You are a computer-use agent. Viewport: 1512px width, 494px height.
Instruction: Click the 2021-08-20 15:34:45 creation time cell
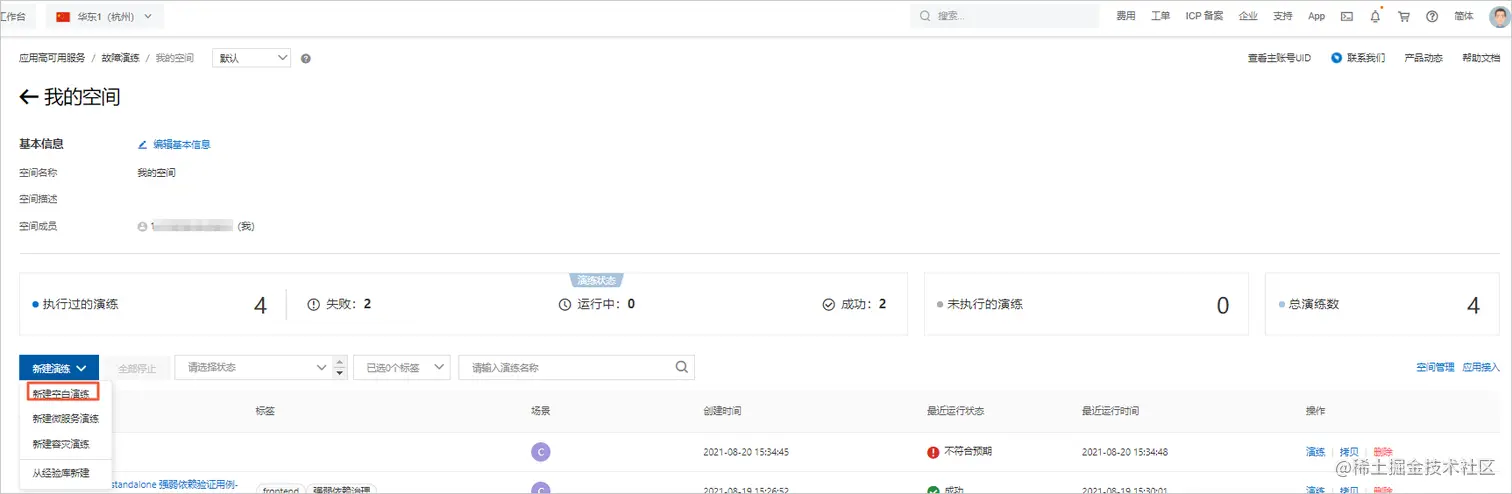click(x=746, y=452)
